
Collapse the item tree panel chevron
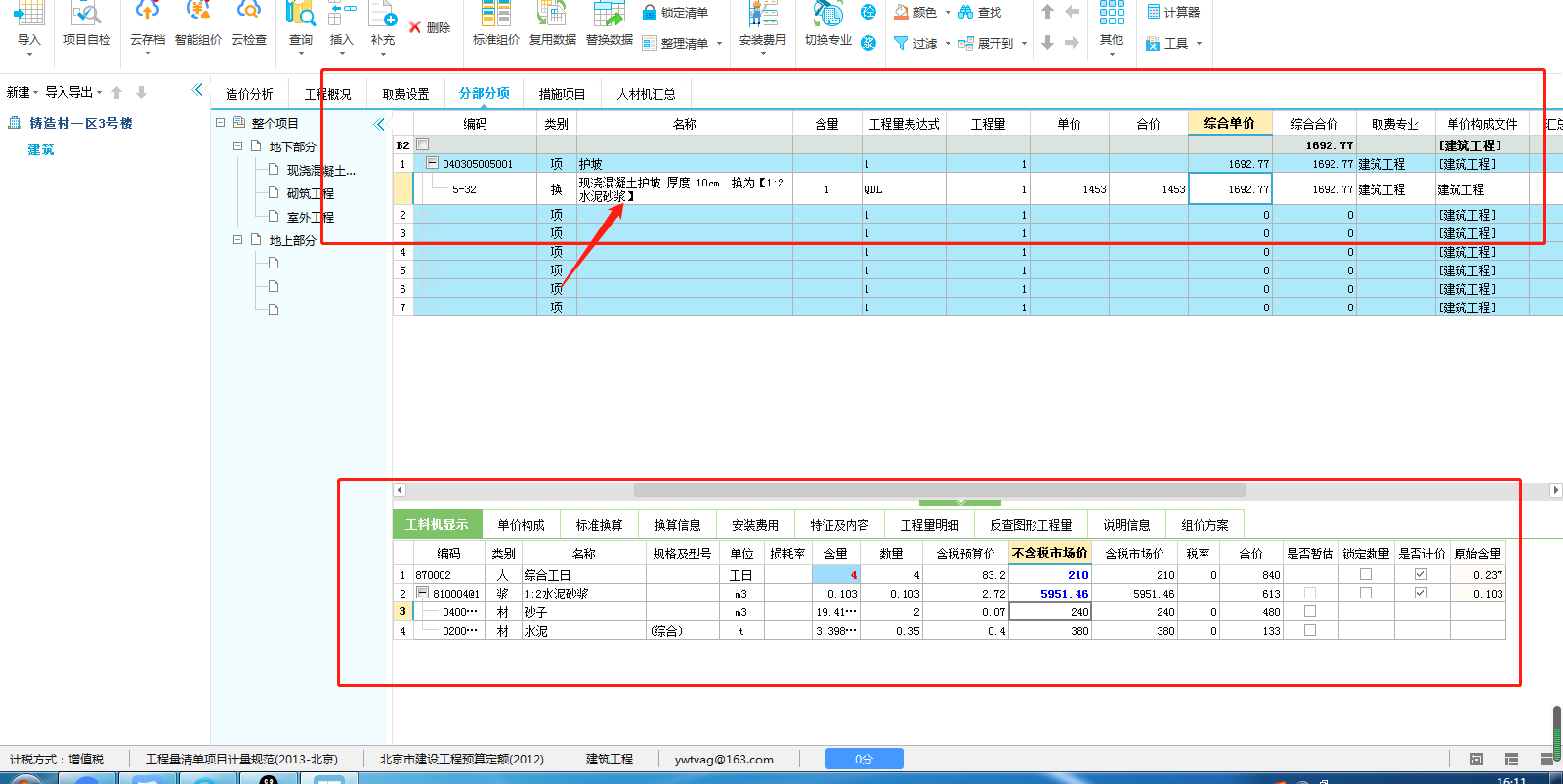point(379,124)
